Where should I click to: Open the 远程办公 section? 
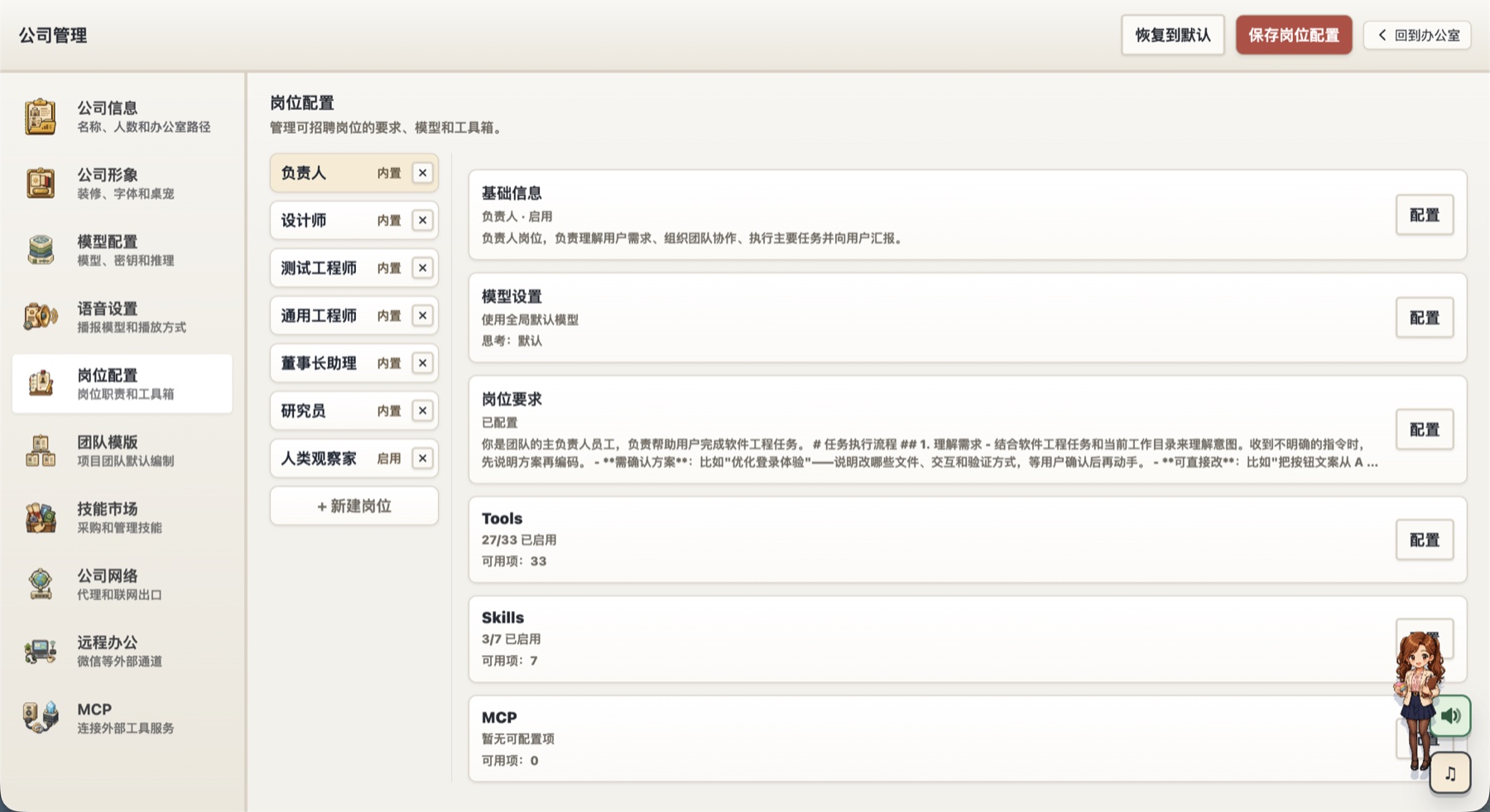point(123,651)
